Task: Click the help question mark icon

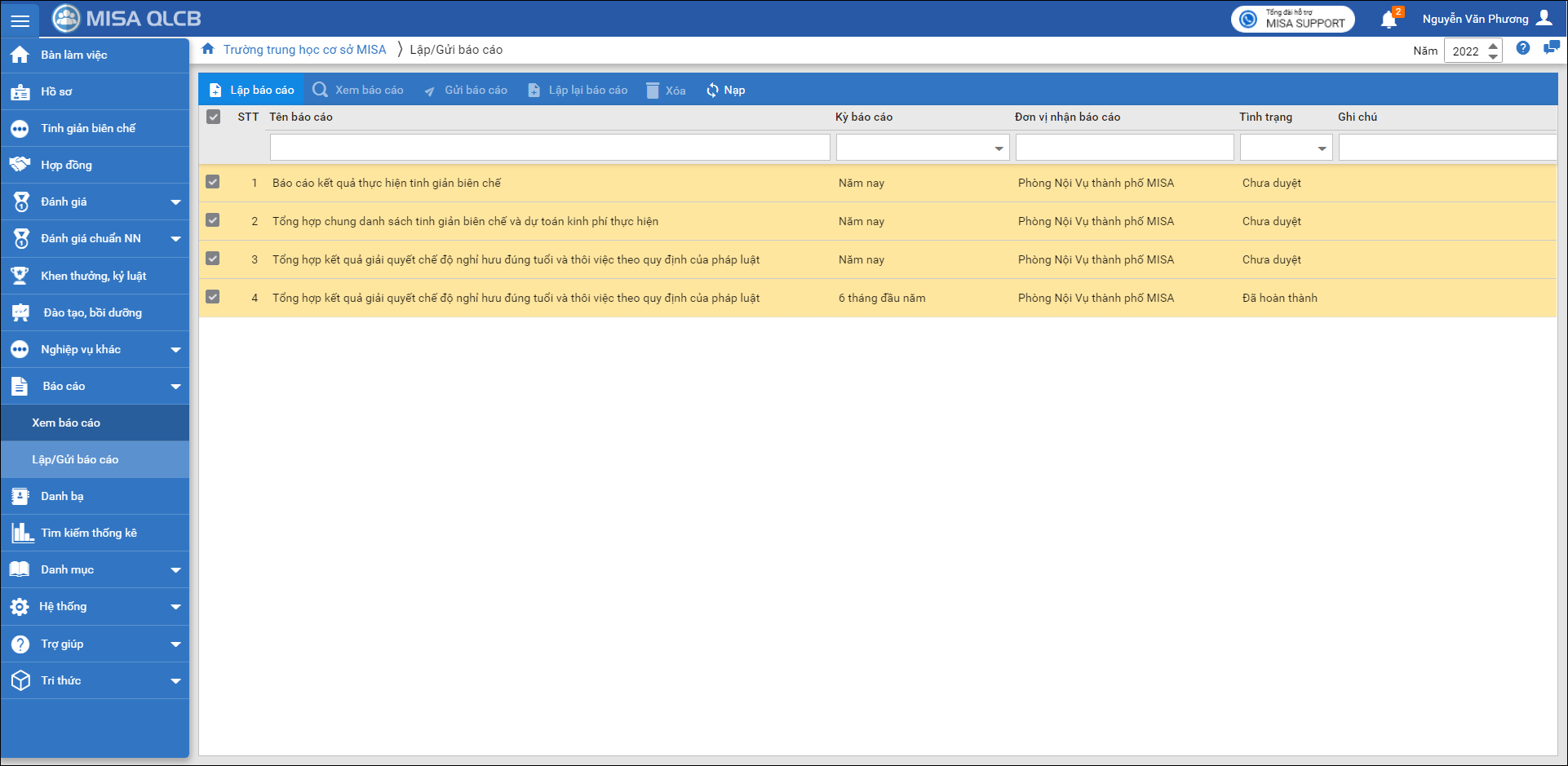Action: point(1522,49)
